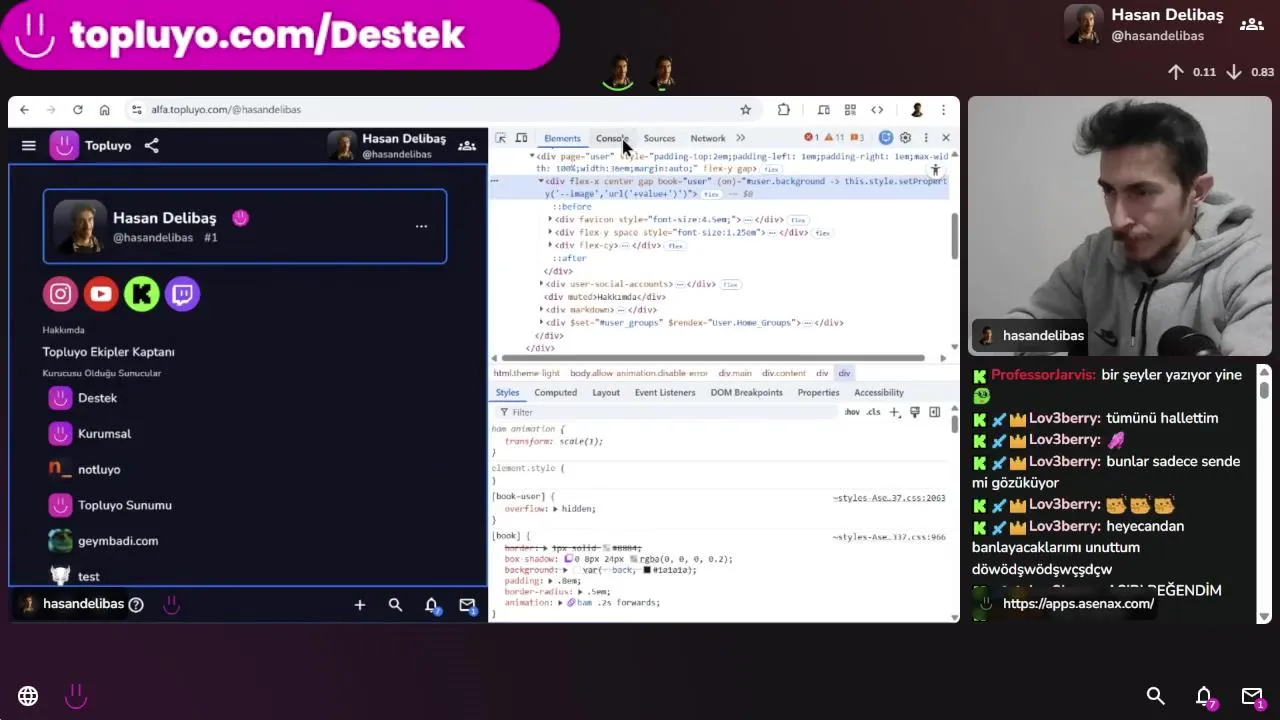Open the members icon in Topluyo header

467,146
